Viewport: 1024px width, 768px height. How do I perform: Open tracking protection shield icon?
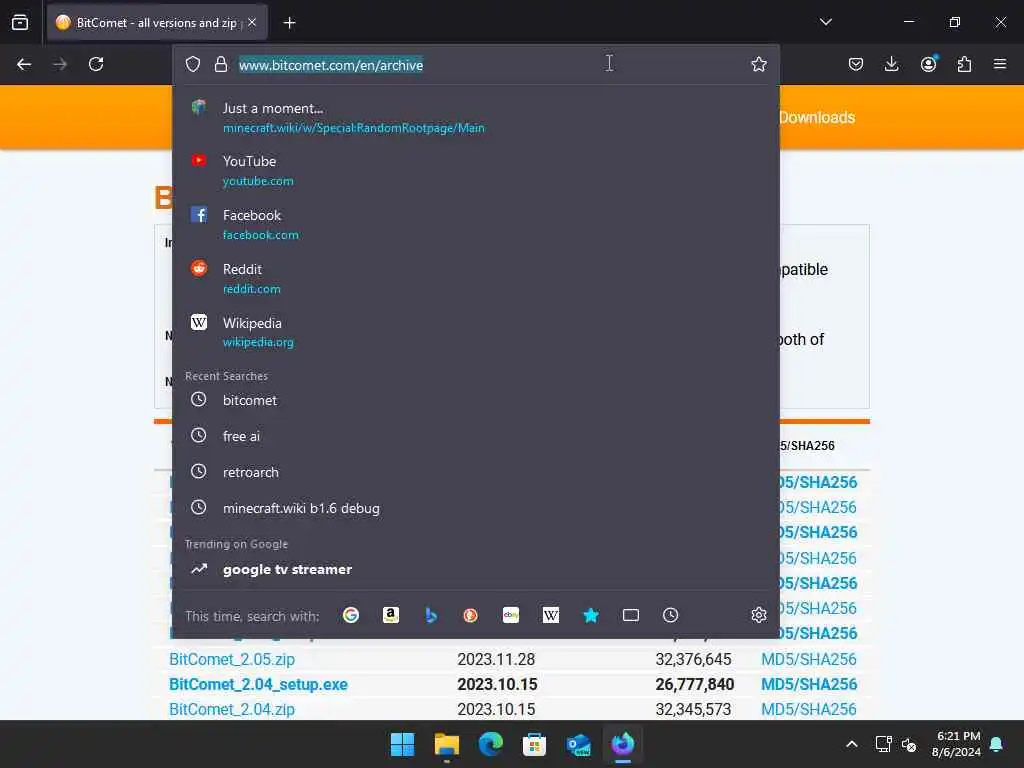click(x=193, y=64)
